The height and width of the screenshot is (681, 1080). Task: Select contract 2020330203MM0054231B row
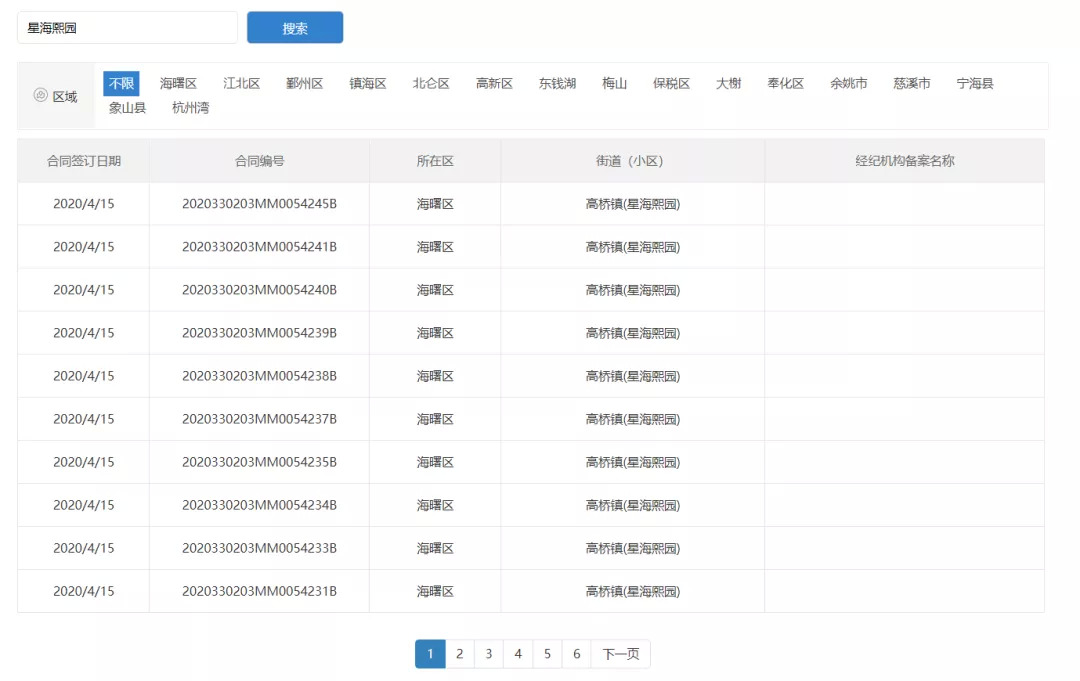[x=259, y=591]
